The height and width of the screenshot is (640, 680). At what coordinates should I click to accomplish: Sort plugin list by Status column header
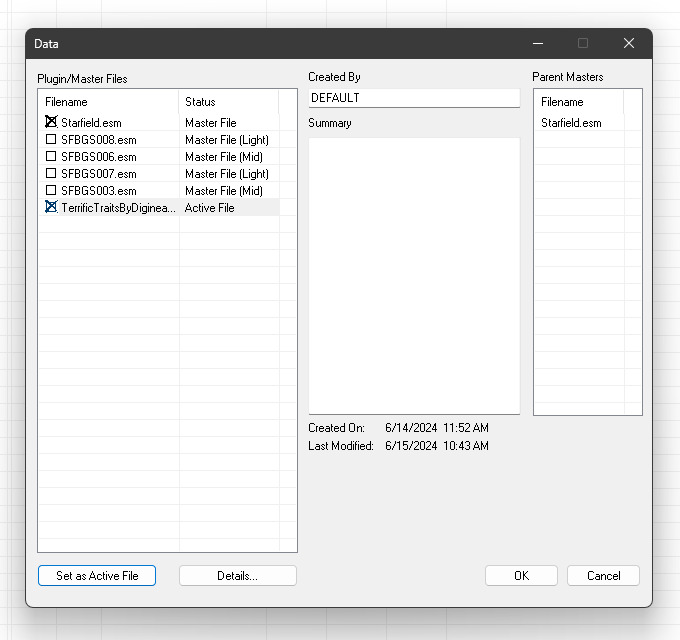[x=229, y=102]
